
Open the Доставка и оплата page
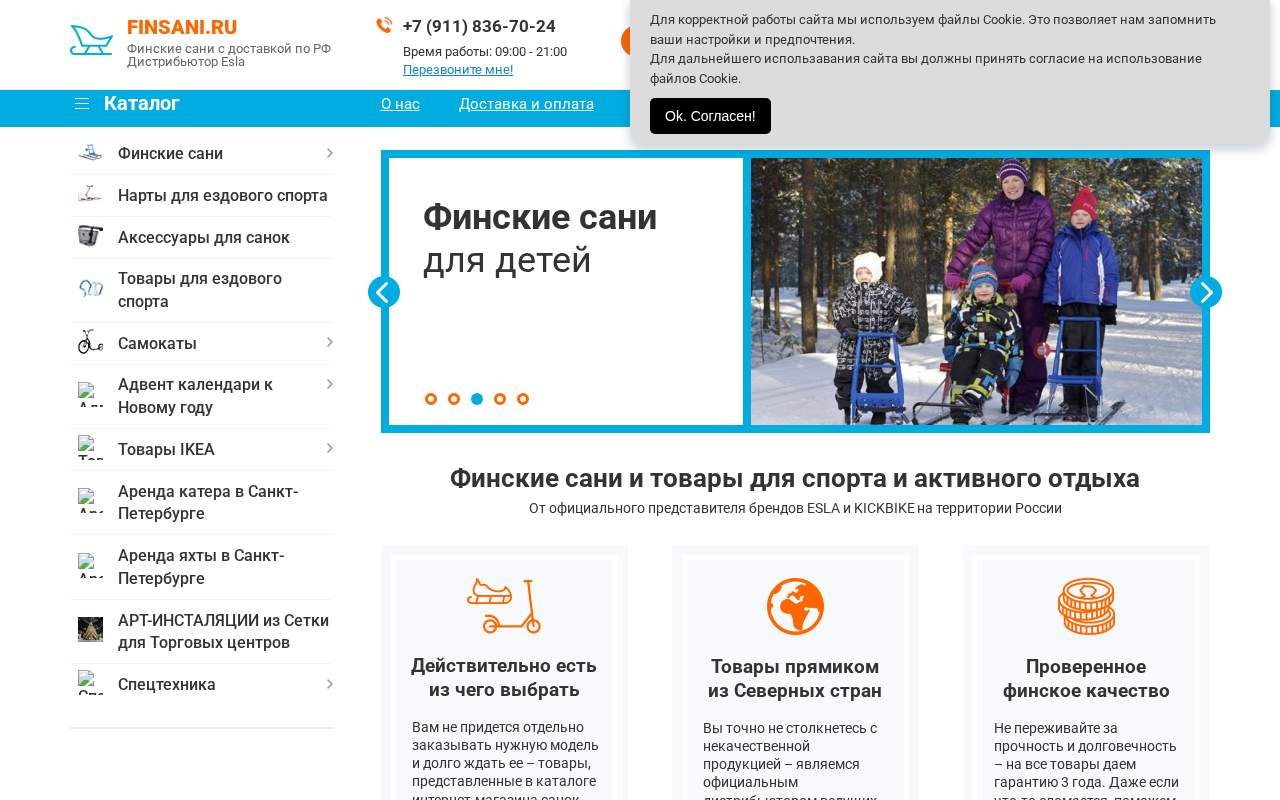coord(526,104)
